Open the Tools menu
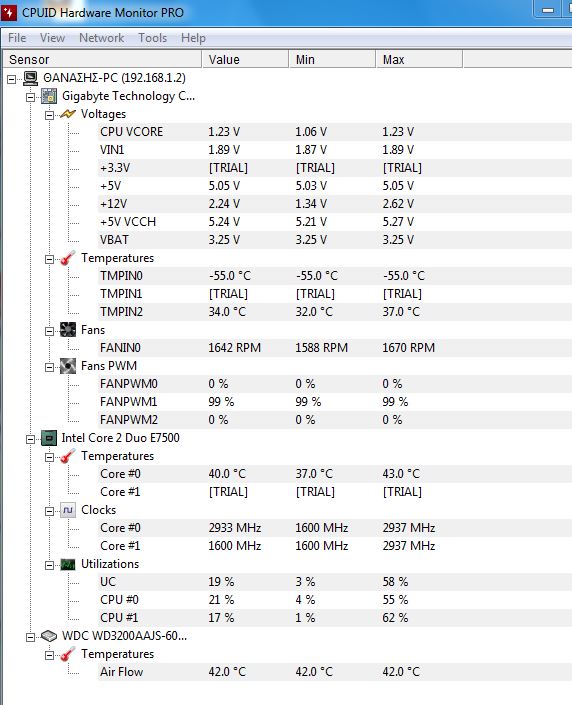 (x=152, y=38)
